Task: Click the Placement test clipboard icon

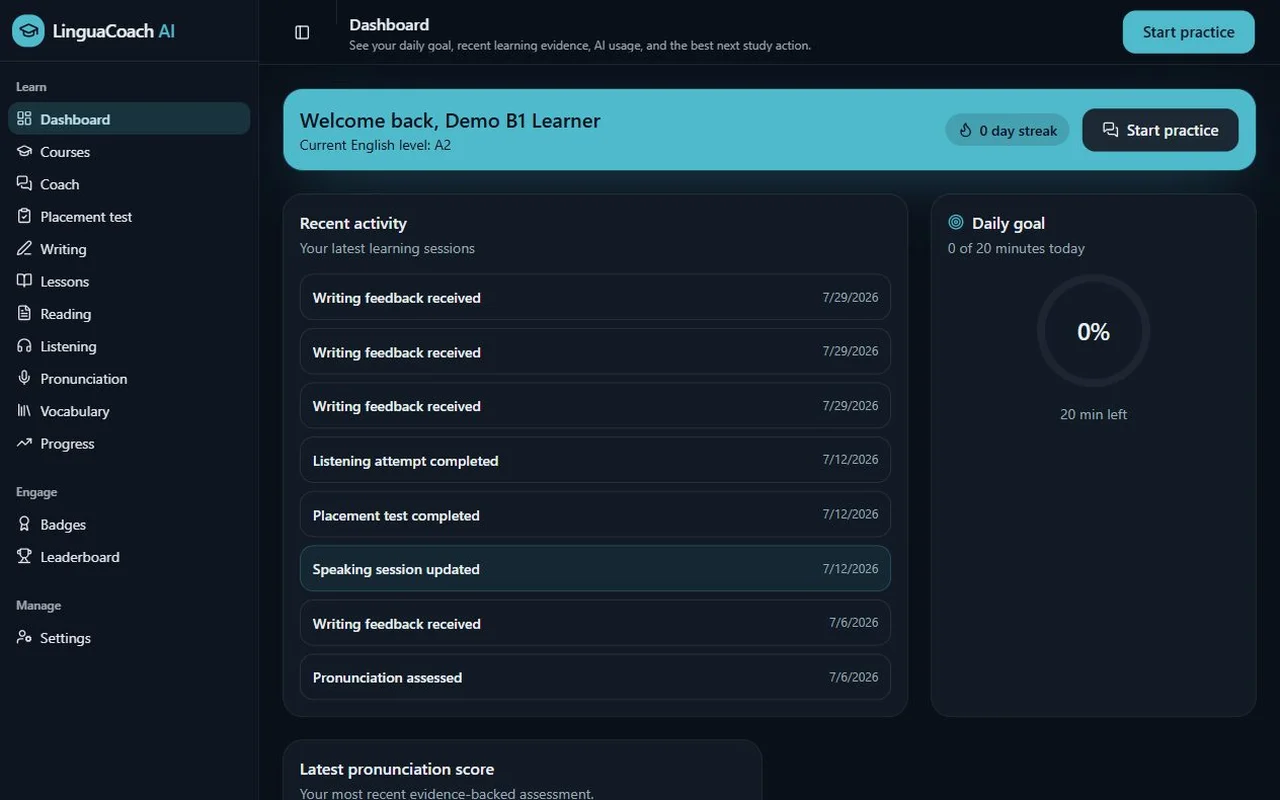Action: 24,216
